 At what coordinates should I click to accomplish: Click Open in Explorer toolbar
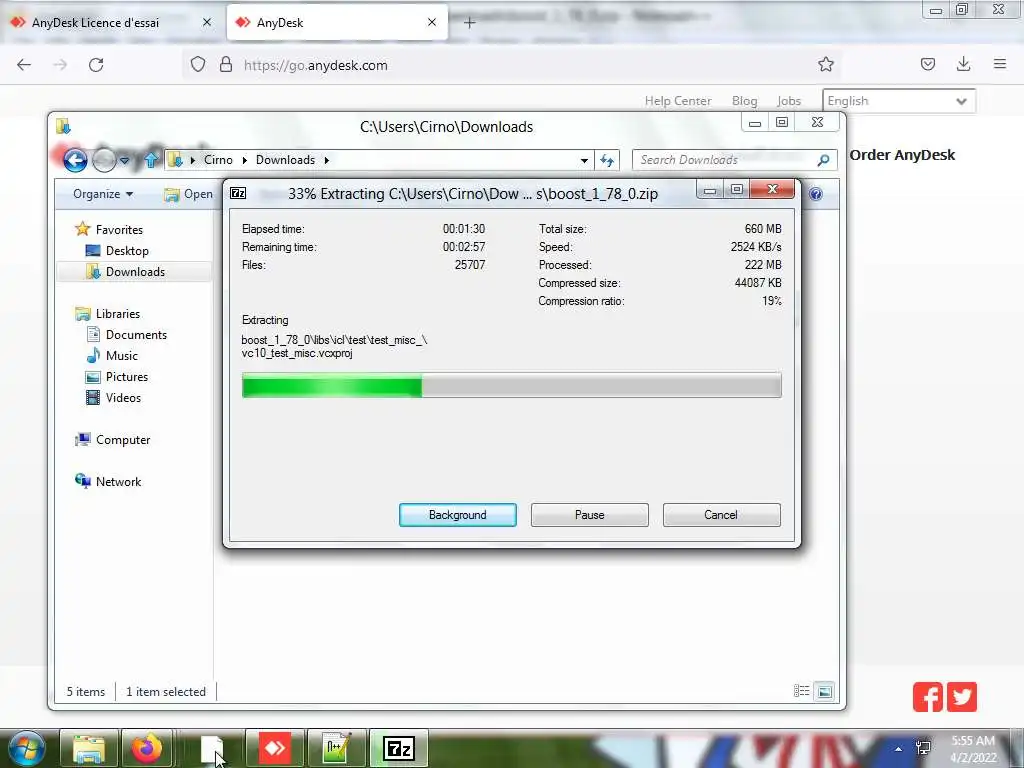click(189, 194)
